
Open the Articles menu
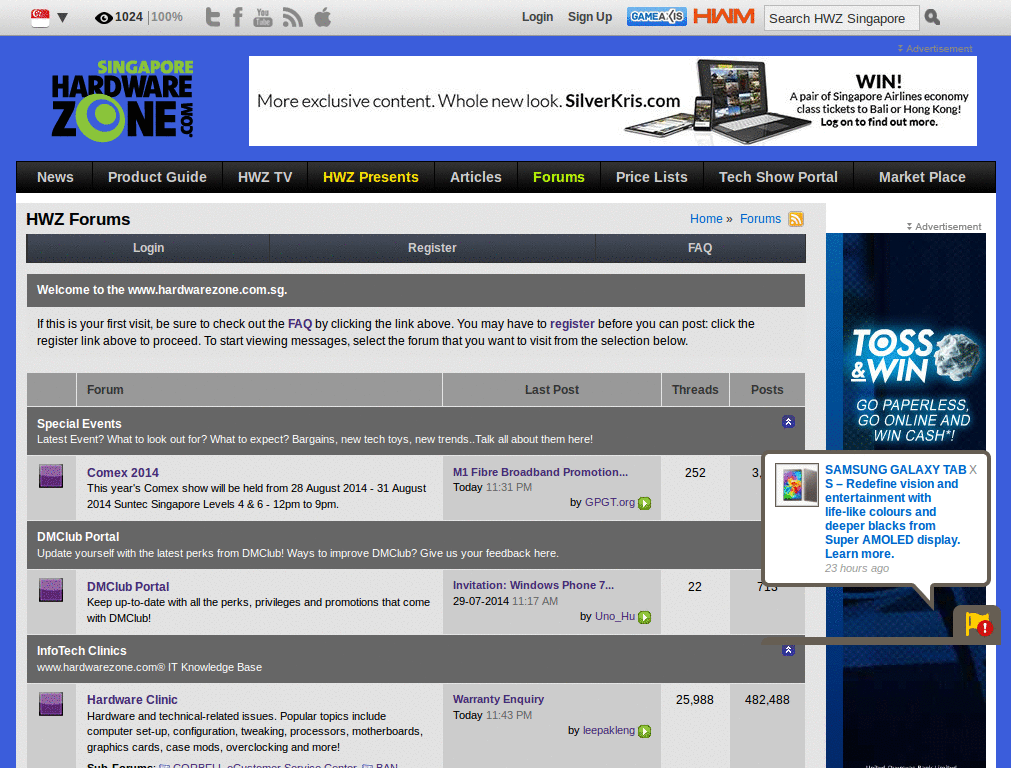coord(475,177)
